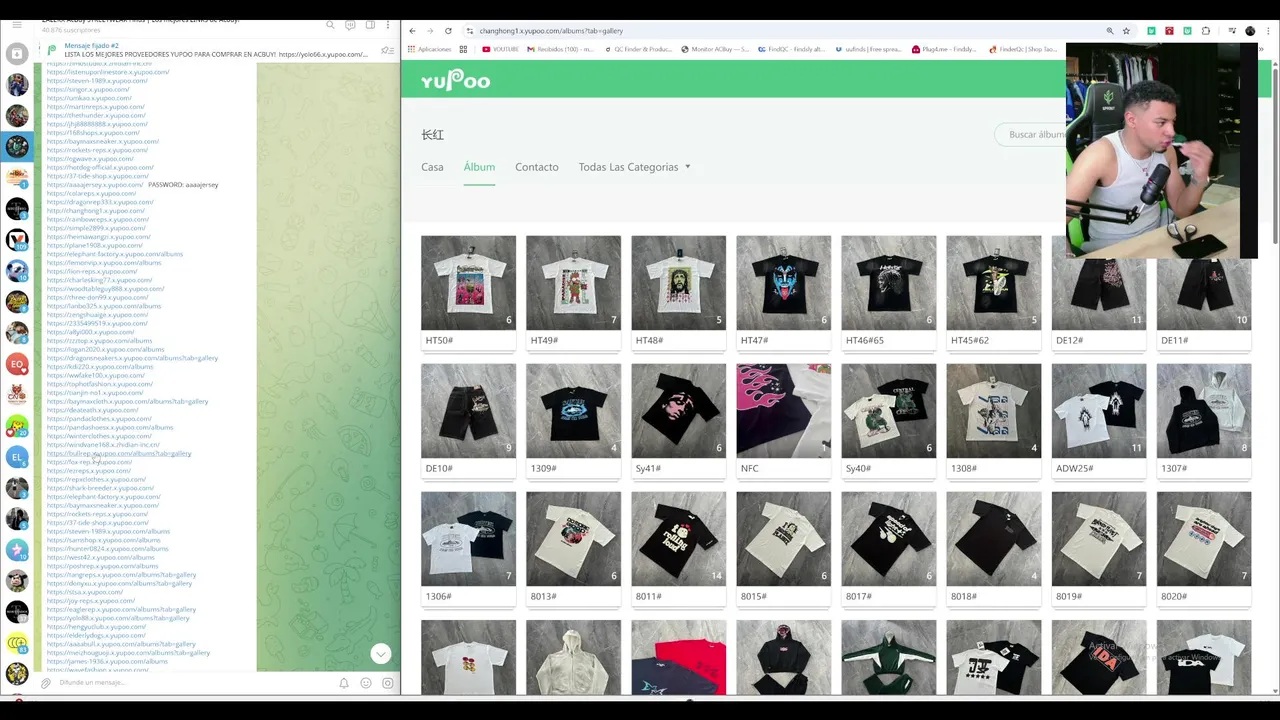Open the 'EL' chat avatar

tap(16, 457)
